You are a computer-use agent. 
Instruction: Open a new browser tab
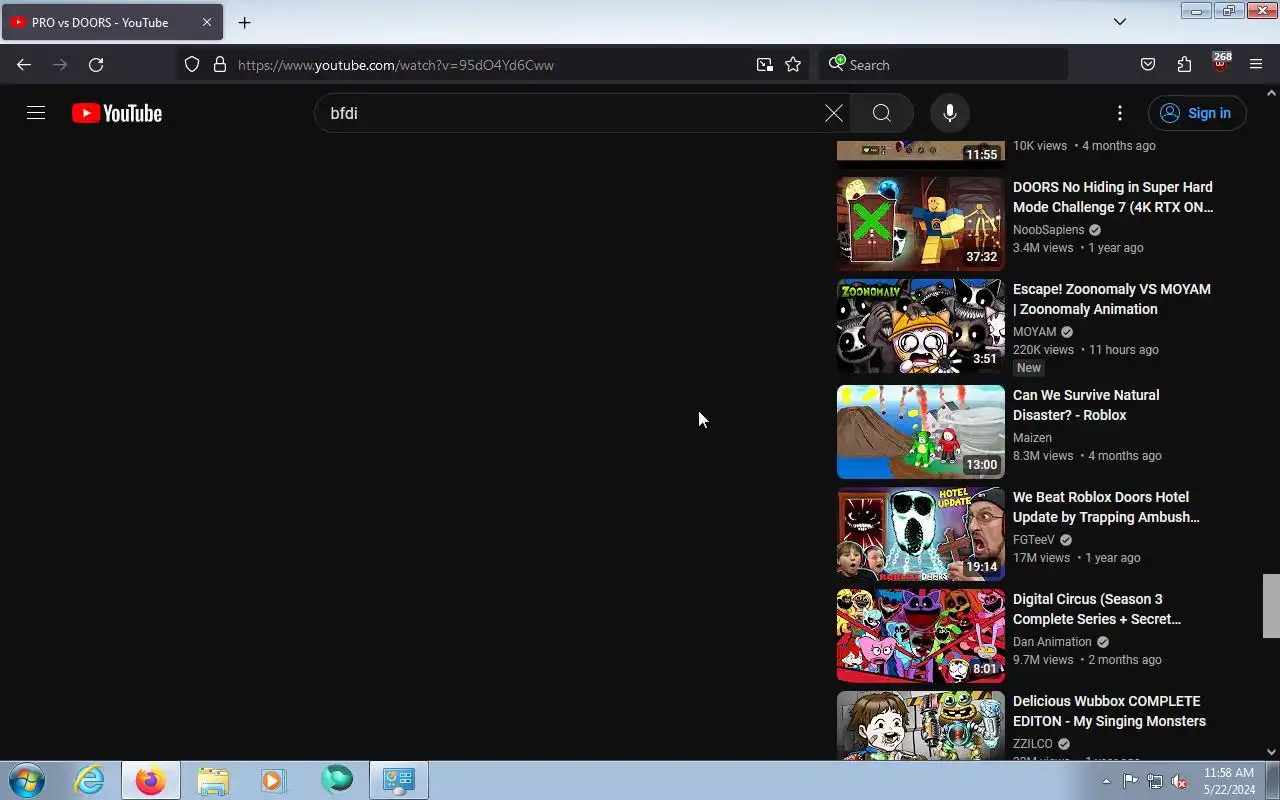click(x=244, y=22)
